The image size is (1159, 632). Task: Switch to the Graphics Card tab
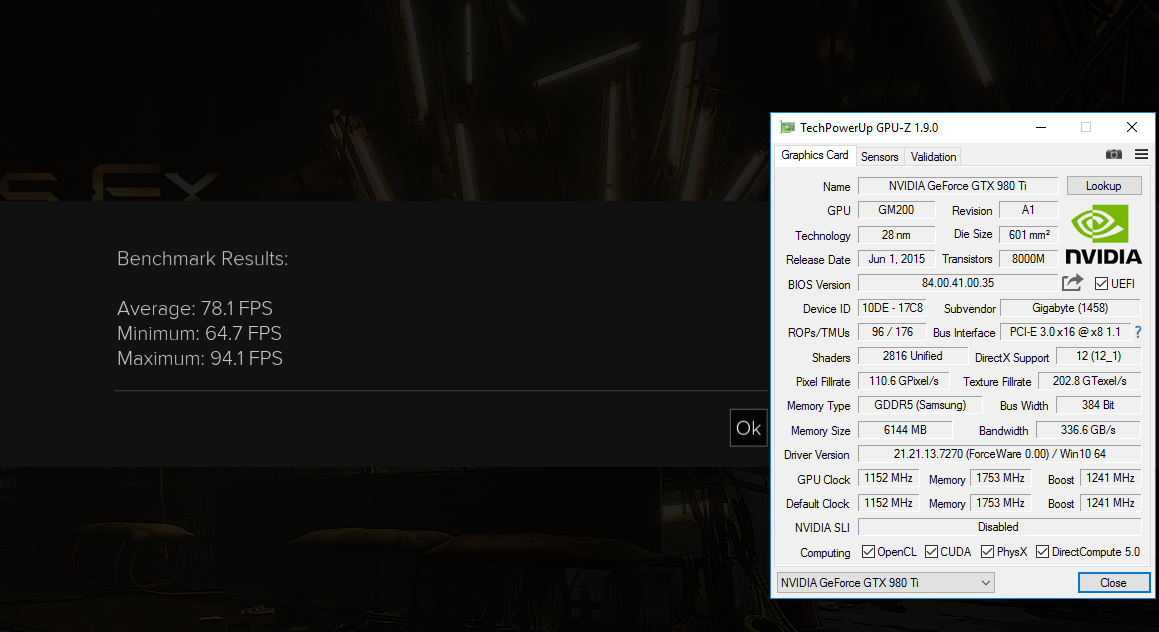point(815,155)
